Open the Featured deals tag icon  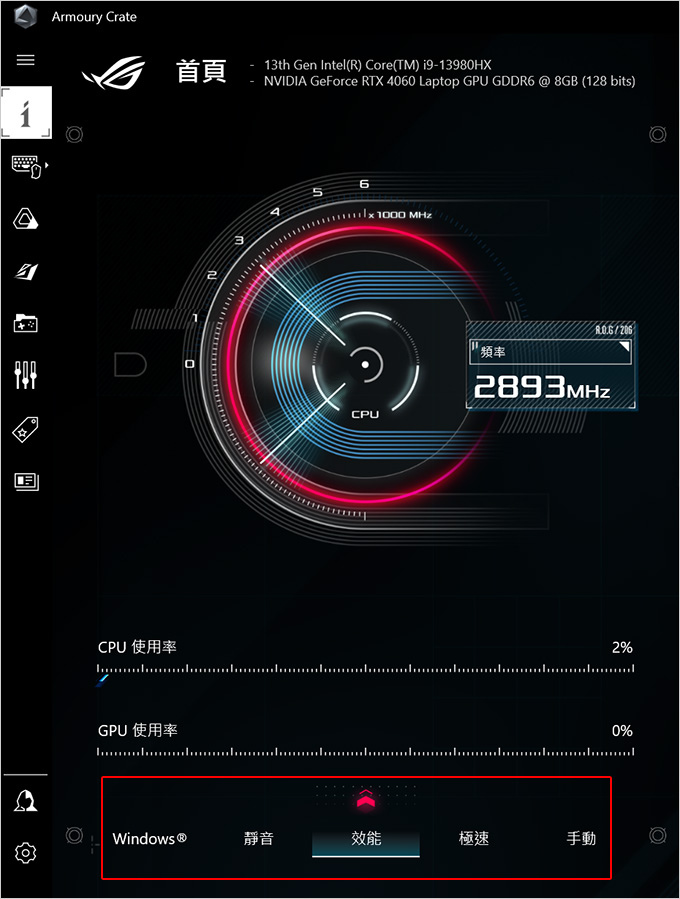[25, 429]
